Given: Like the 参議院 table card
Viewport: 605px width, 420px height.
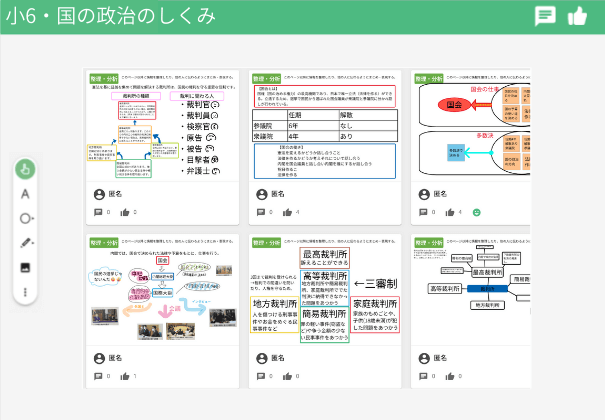Looking at the screenshot, I should 287,212.
